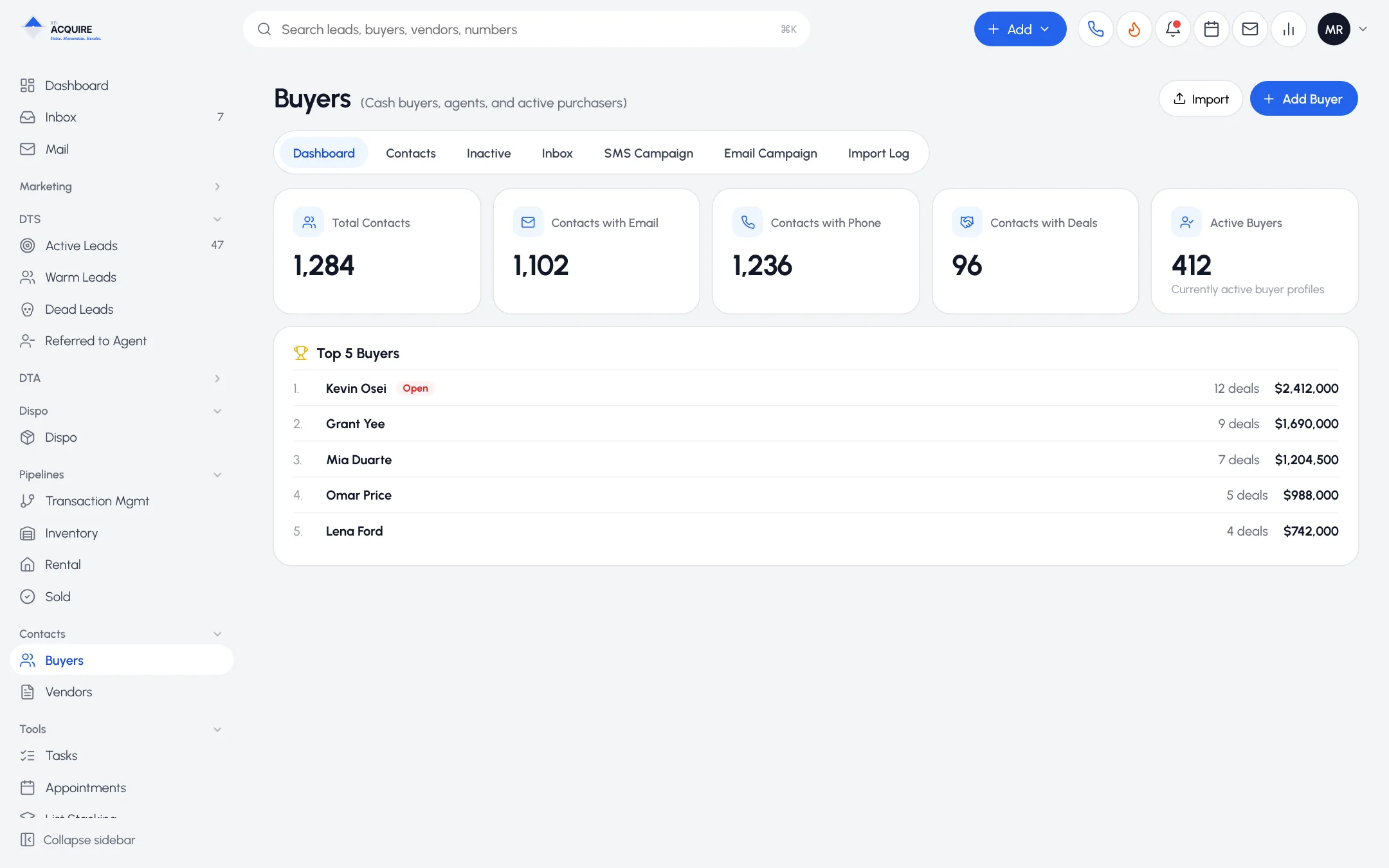Open the Add dropdown button
1389x868 pixels.
pyautogui.click(x=1020, y=29)
